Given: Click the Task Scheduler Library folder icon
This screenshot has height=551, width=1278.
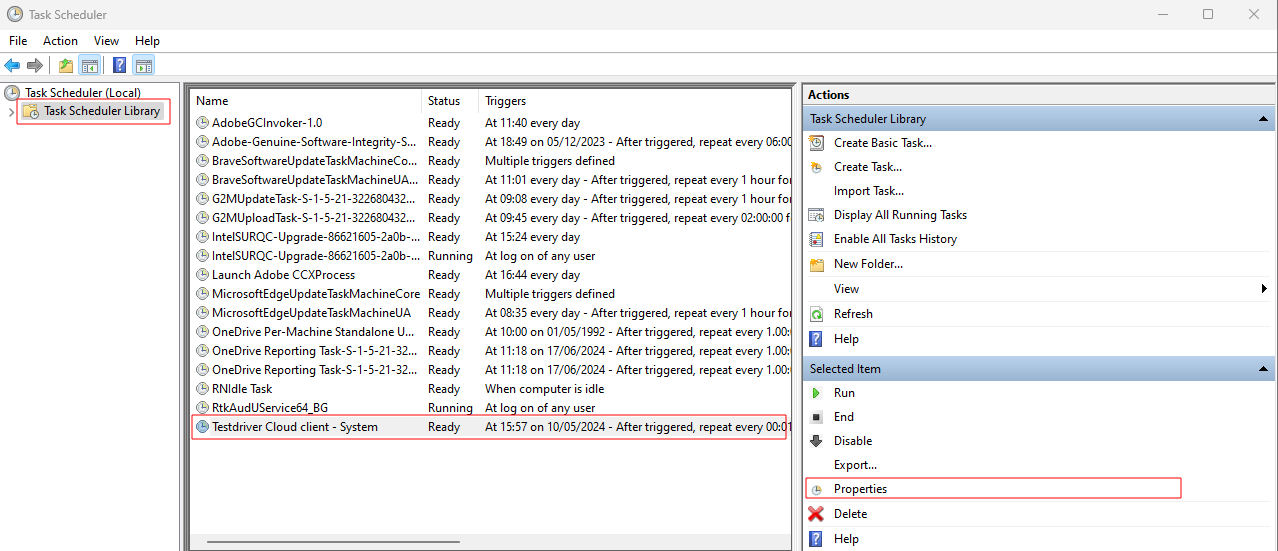Looking at the screenshot, I should click(31, 111).
